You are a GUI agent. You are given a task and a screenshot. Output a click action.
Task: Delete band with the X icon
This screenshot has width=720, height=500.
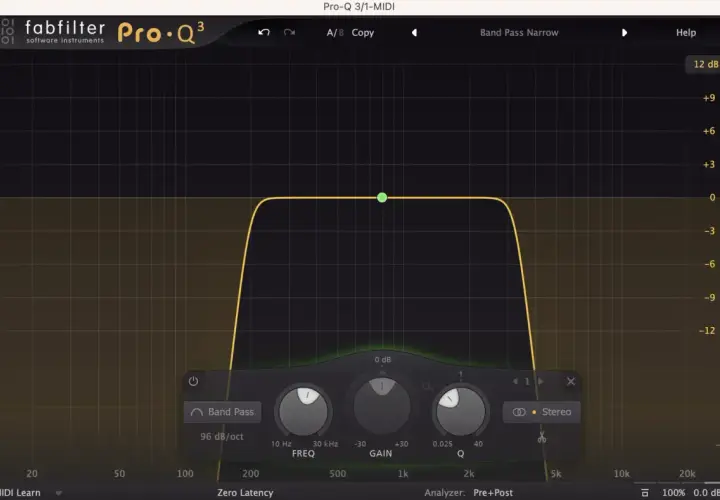(x=571, y=382)
